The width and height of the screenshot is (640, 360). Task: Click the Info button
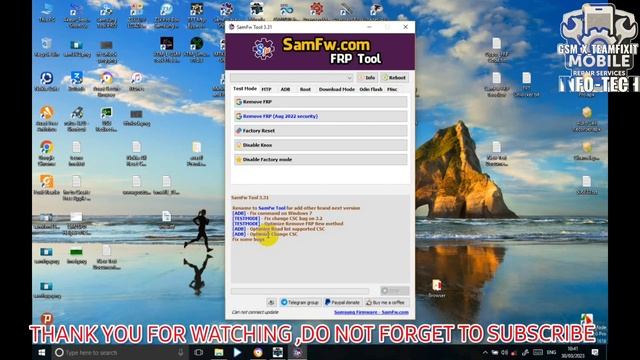click(x=367, y=78)
